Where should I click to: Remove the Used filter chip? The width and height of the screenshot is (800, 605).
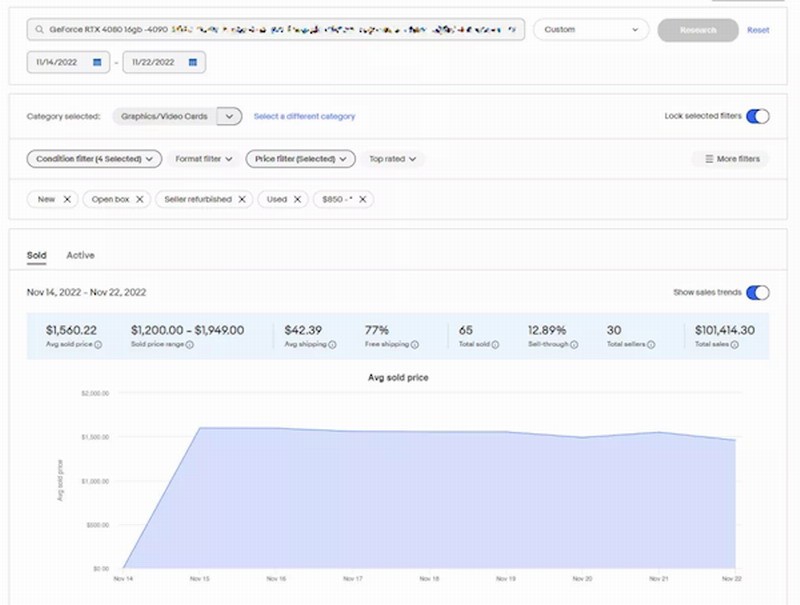pyautogui.click(x=297, y=199)
